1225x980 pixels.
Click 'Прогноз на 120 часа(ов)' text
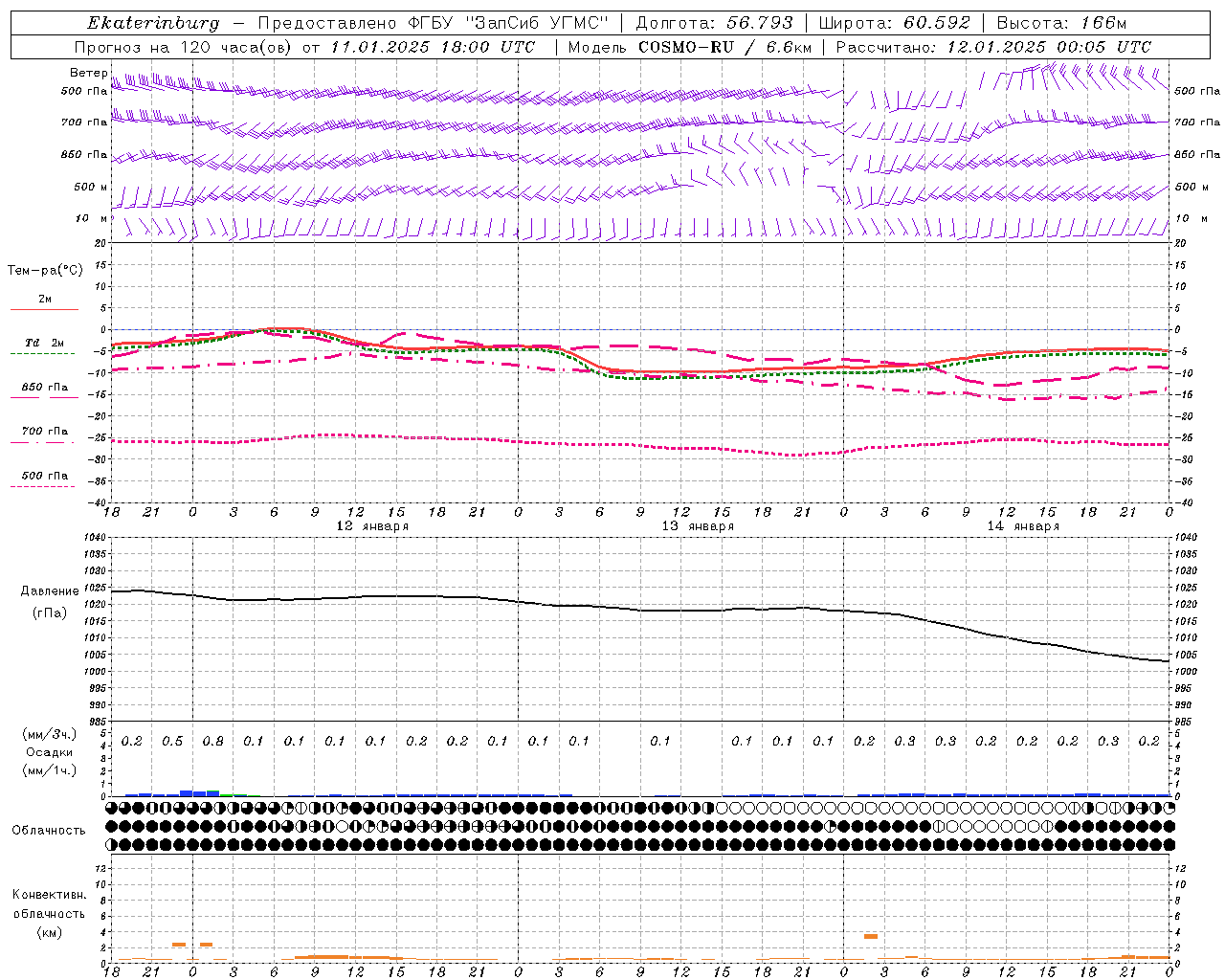pyautogui.click(x=184, y=47)
